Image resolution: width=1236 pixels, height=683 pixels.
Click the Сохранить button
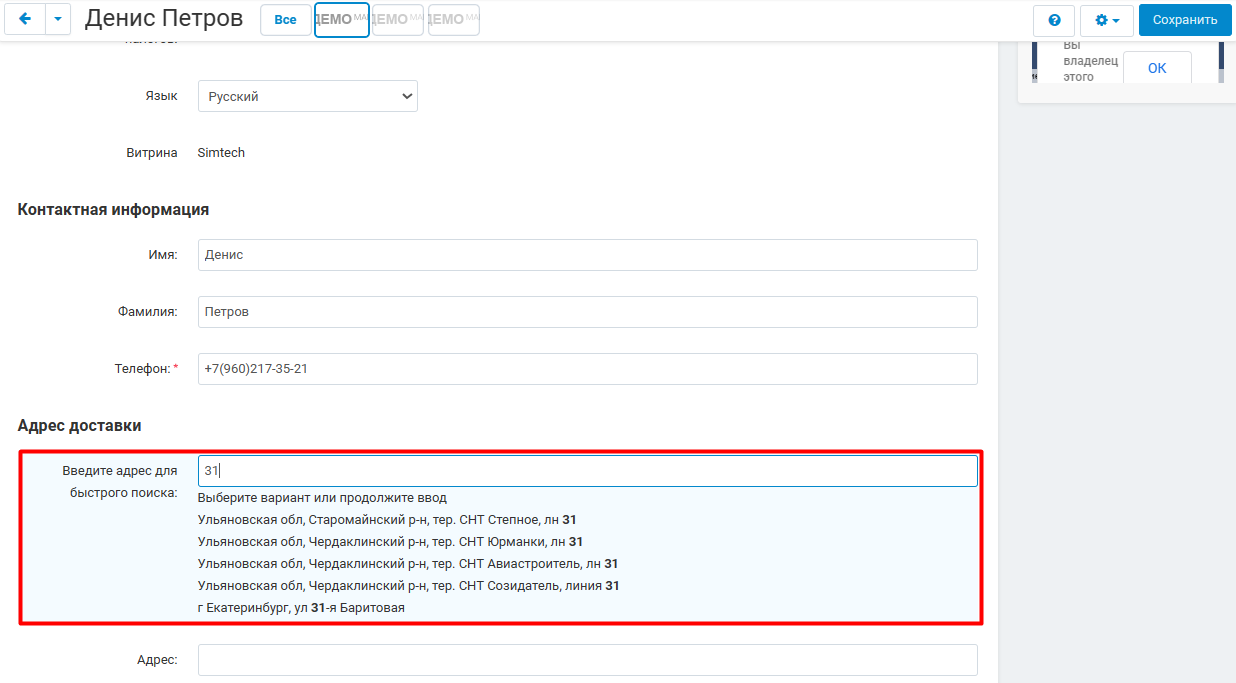pyautogui.click(x=1185, y=20)
